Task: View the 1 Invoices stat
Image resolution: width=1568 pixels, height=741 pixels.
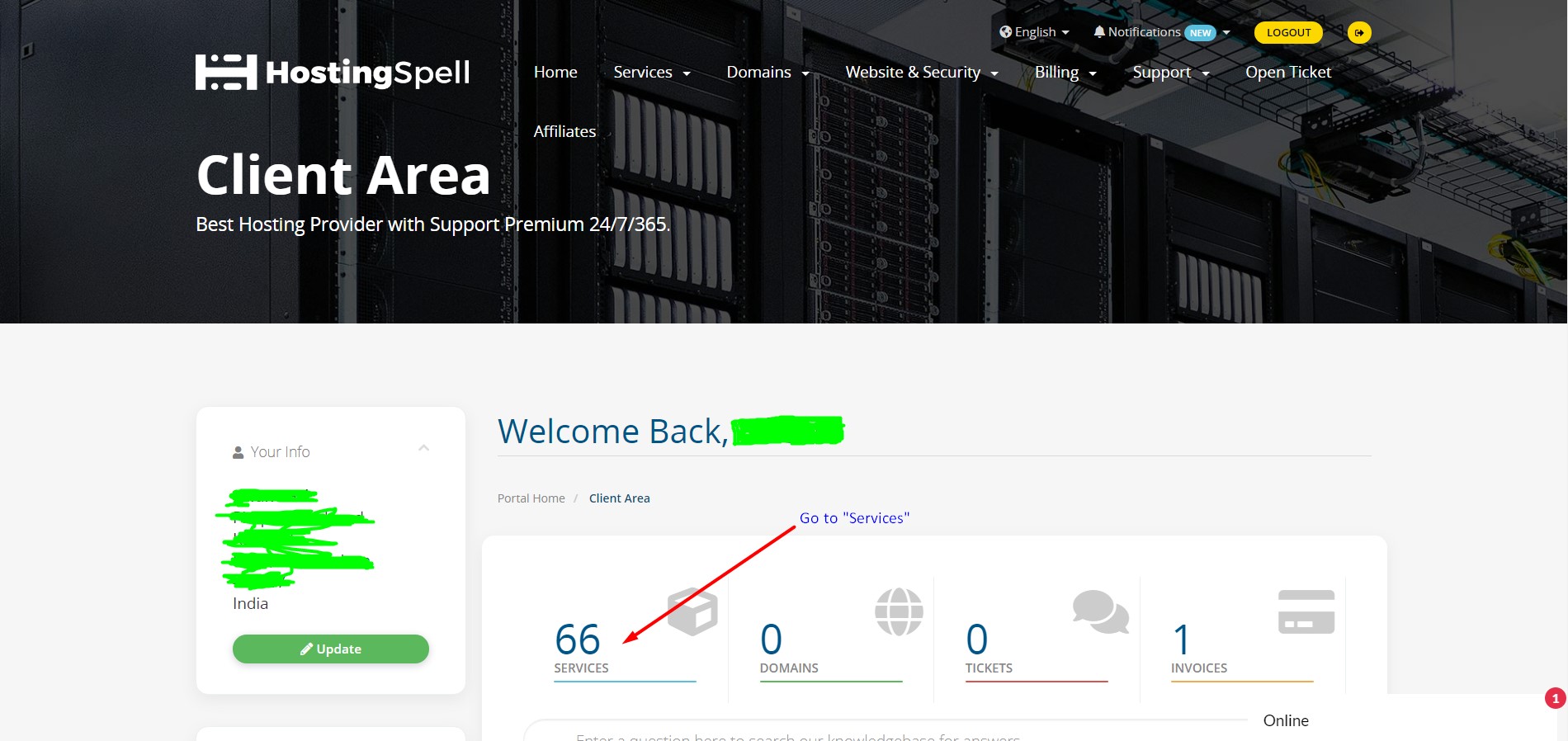Action: pyautogui.click(x=1242, y=649)
